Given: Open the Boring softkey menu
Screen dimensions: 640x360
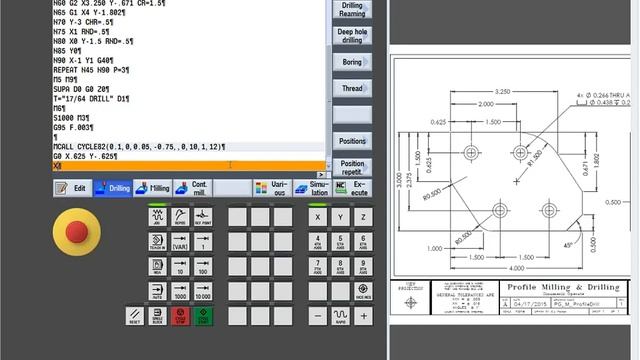Looking at the screenshot, I should [352, 62].
